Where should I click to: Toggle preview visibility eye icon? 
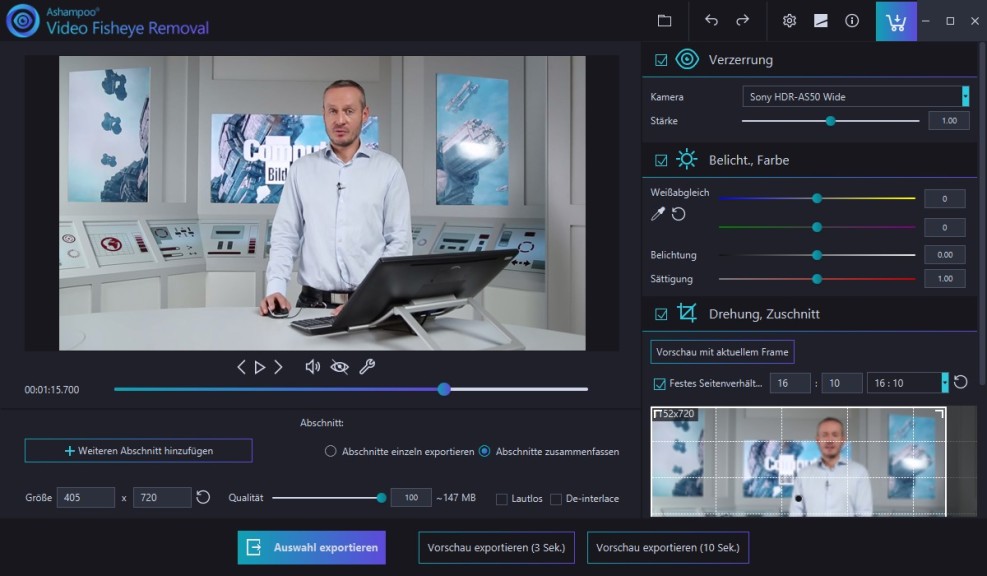340,367
